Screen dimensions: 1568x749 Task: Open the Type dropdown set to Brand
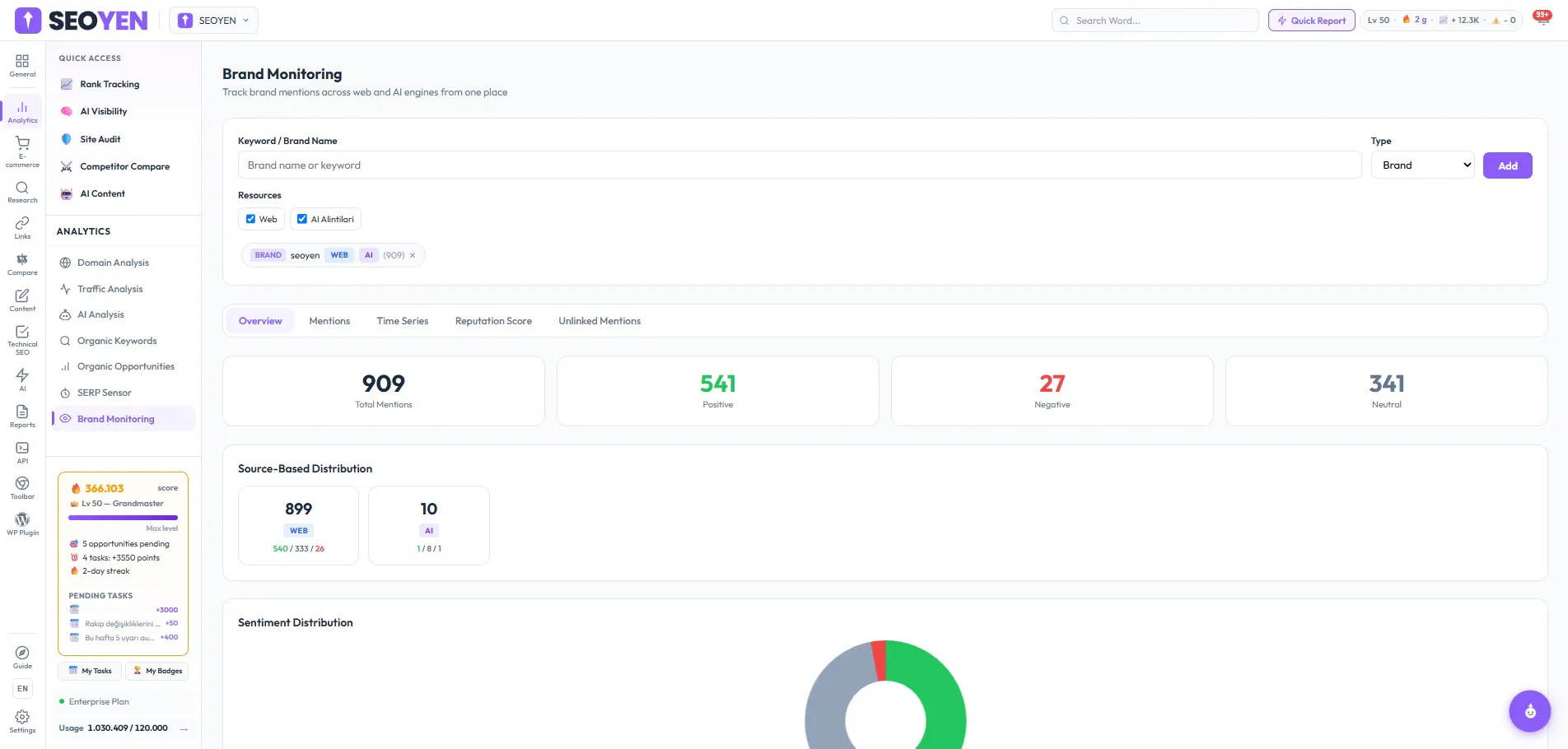1423,165
